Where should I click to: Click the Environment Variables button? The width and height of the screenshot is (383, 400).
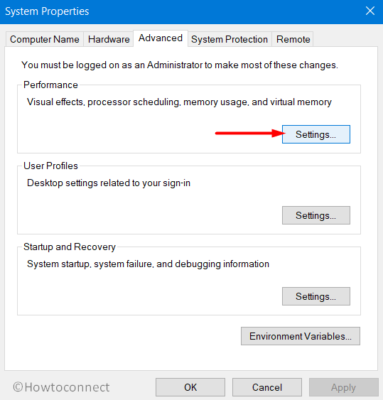tap(300, 336)
